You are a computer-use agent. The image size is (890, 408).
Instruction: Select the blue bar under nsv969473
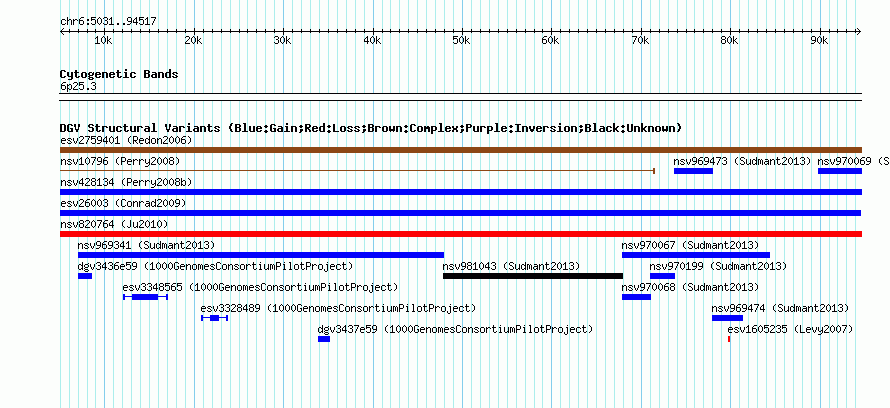point(693,171)
